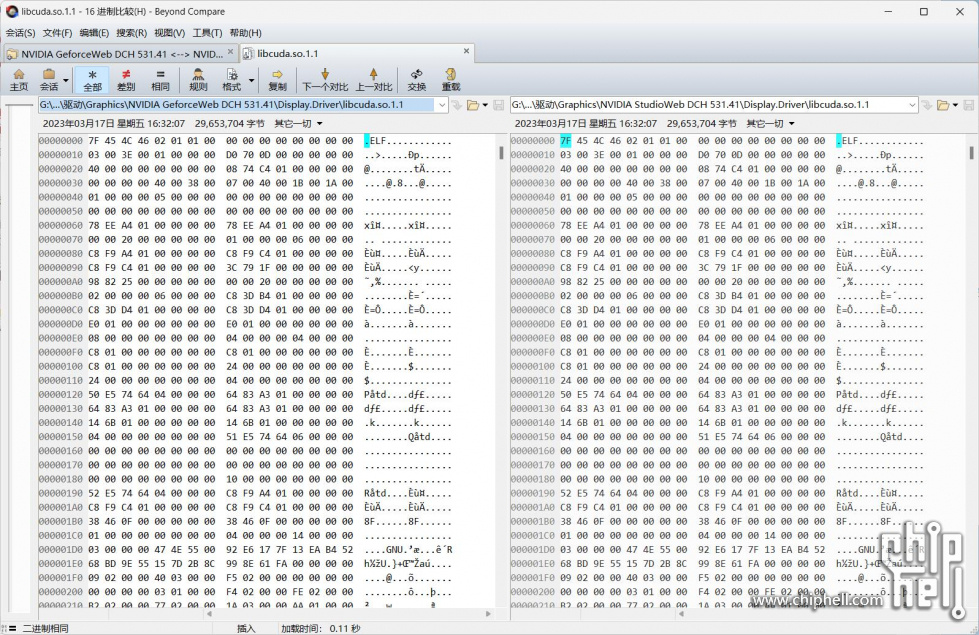Switch to NVIDIA GeforceWeb DCH 531.41 tab
Viewport: 979px width, 635px height.
[121, 54]
